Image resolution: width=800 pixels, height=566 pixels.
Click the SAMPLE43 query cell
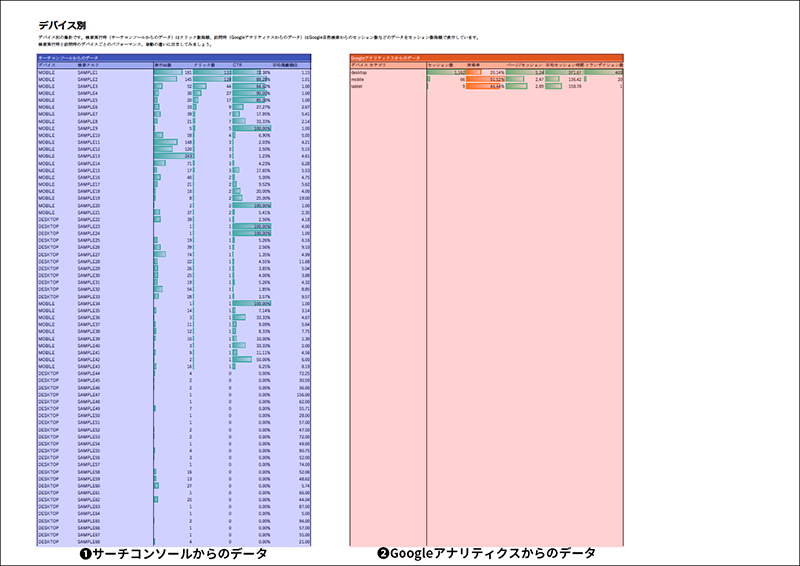(89, 366)
